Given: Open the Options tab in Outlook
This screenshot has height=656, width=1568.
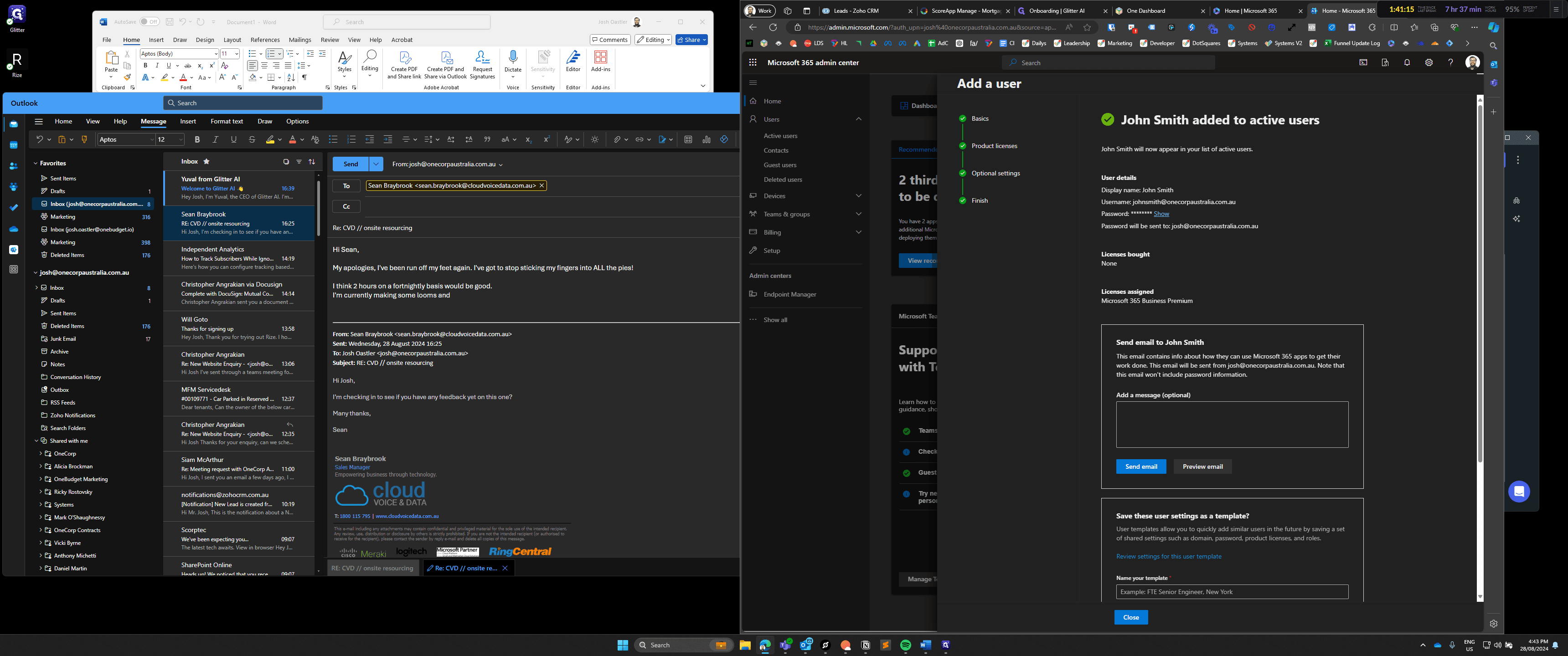Looking at the screenshot, I should [x=297, y=121].
